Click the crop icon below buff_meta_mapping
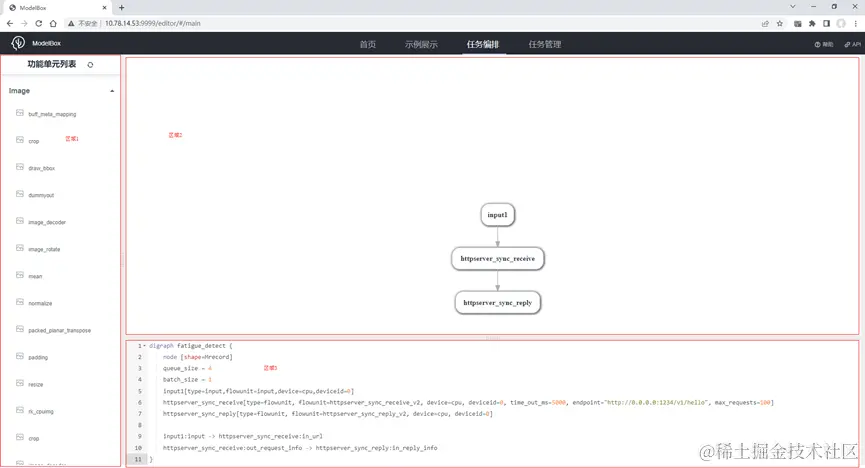Viewport: 865px width, 468px height. click(20, 140)
